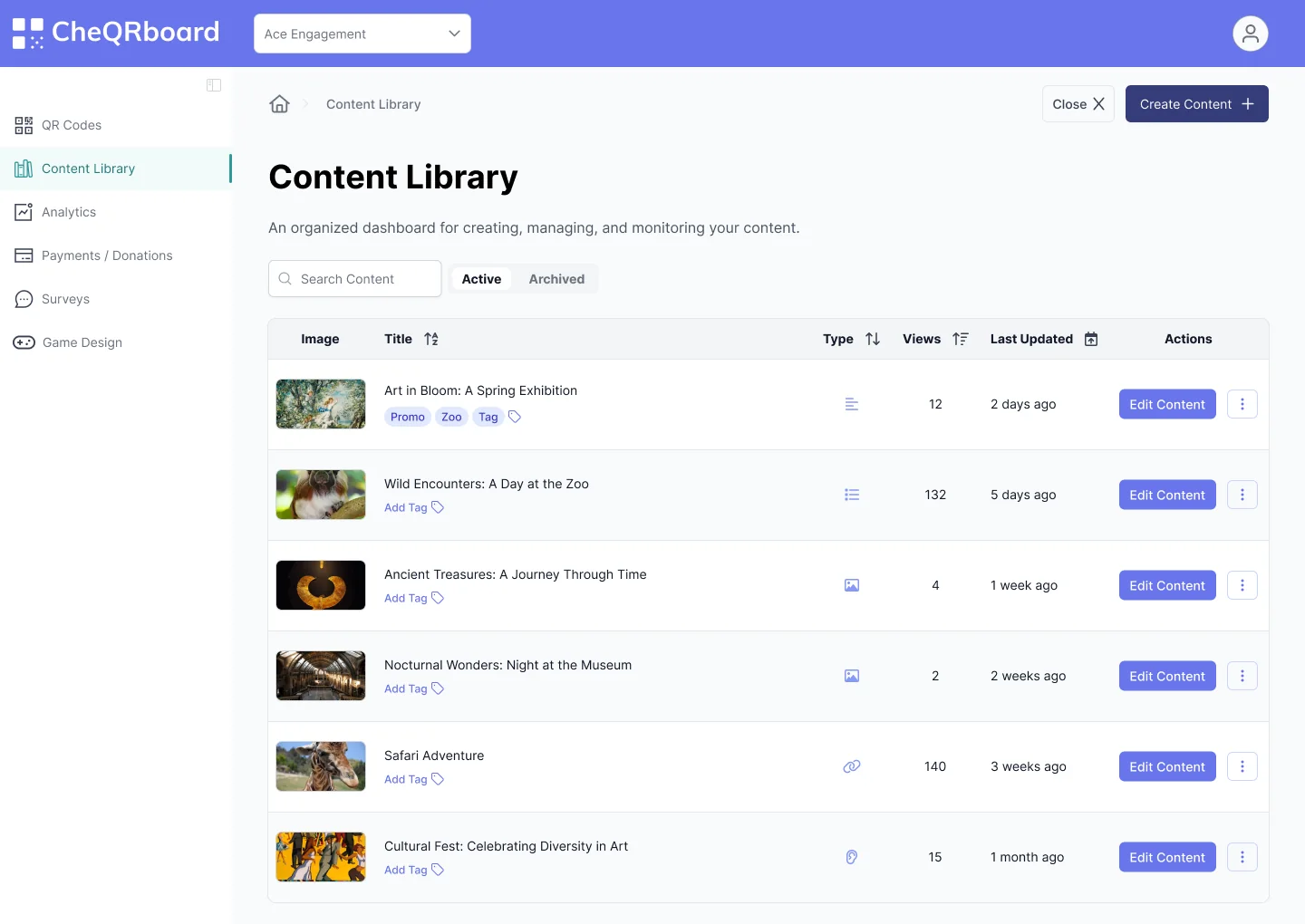Image resolution: width=1305 pixels, height=924 pixels.
Task: Open more options for Wild Encounters
Action: click(1242, 495)
